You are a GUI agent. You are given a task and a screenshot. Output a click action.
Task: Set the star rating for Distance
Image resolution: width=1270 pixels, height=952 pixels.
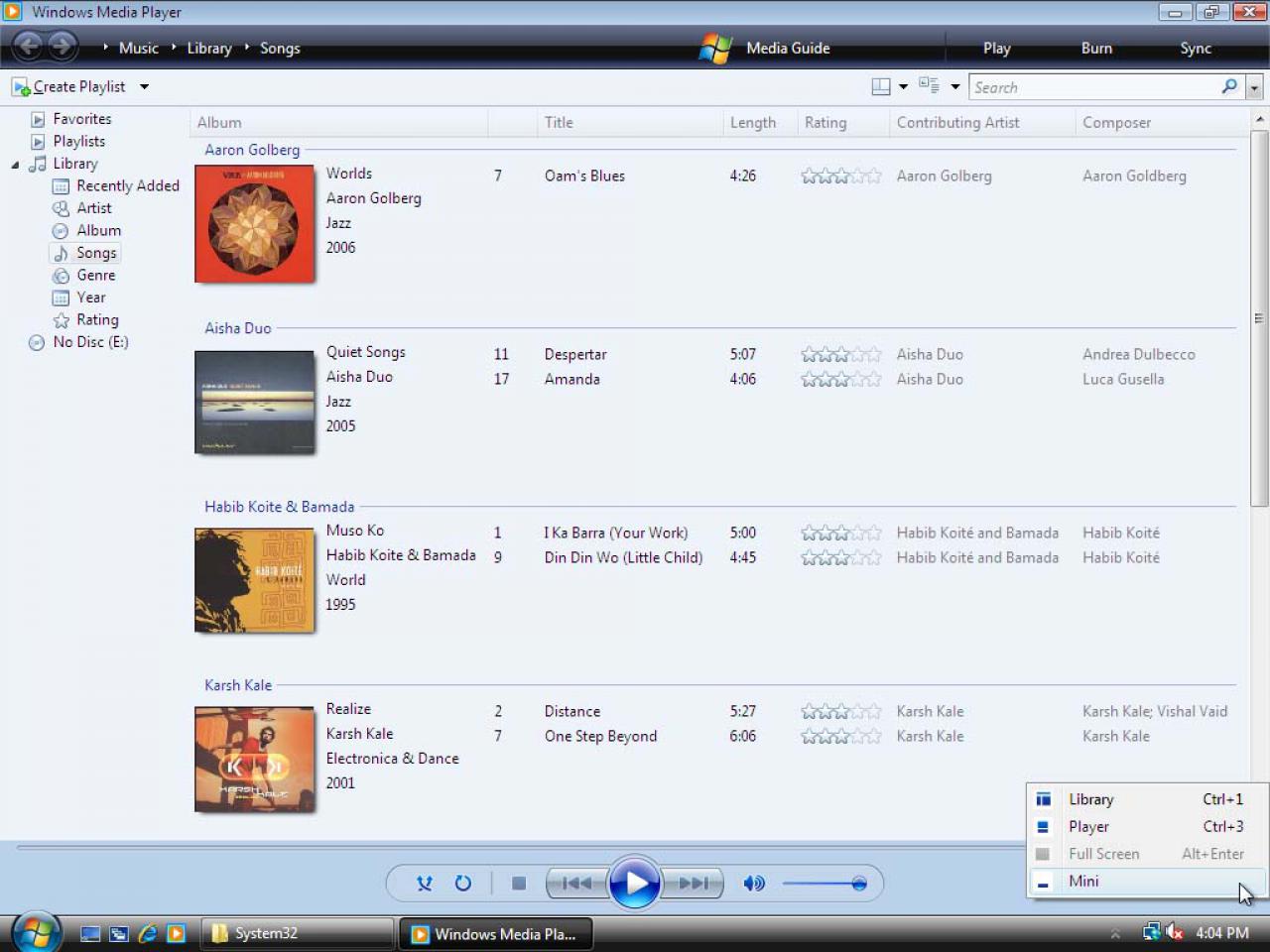click(840, 712)
